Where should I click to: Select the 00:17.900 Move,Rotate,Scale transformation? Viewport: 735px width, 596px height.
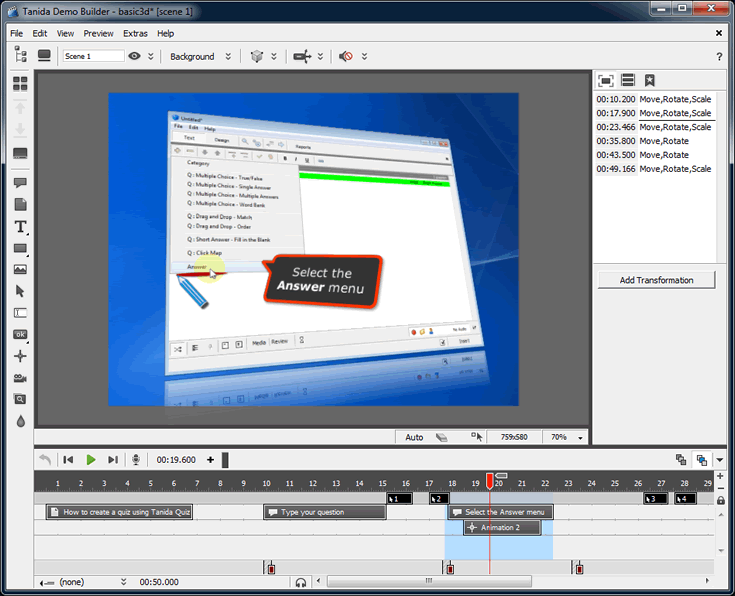pos(654,113)
